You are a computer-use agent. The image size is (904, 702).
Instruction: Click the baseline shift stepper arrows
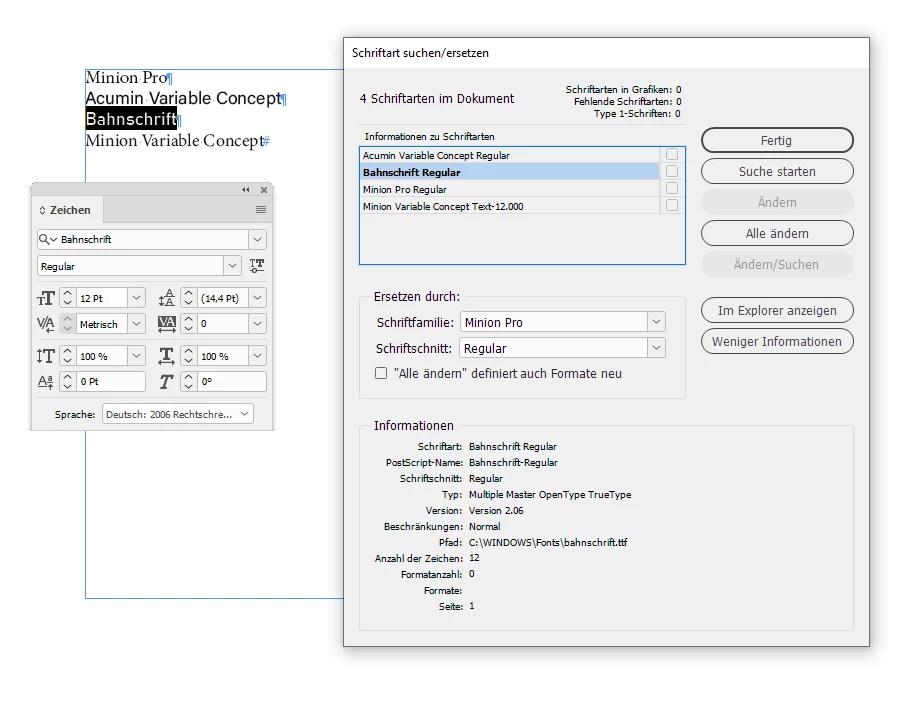point(67,382)
